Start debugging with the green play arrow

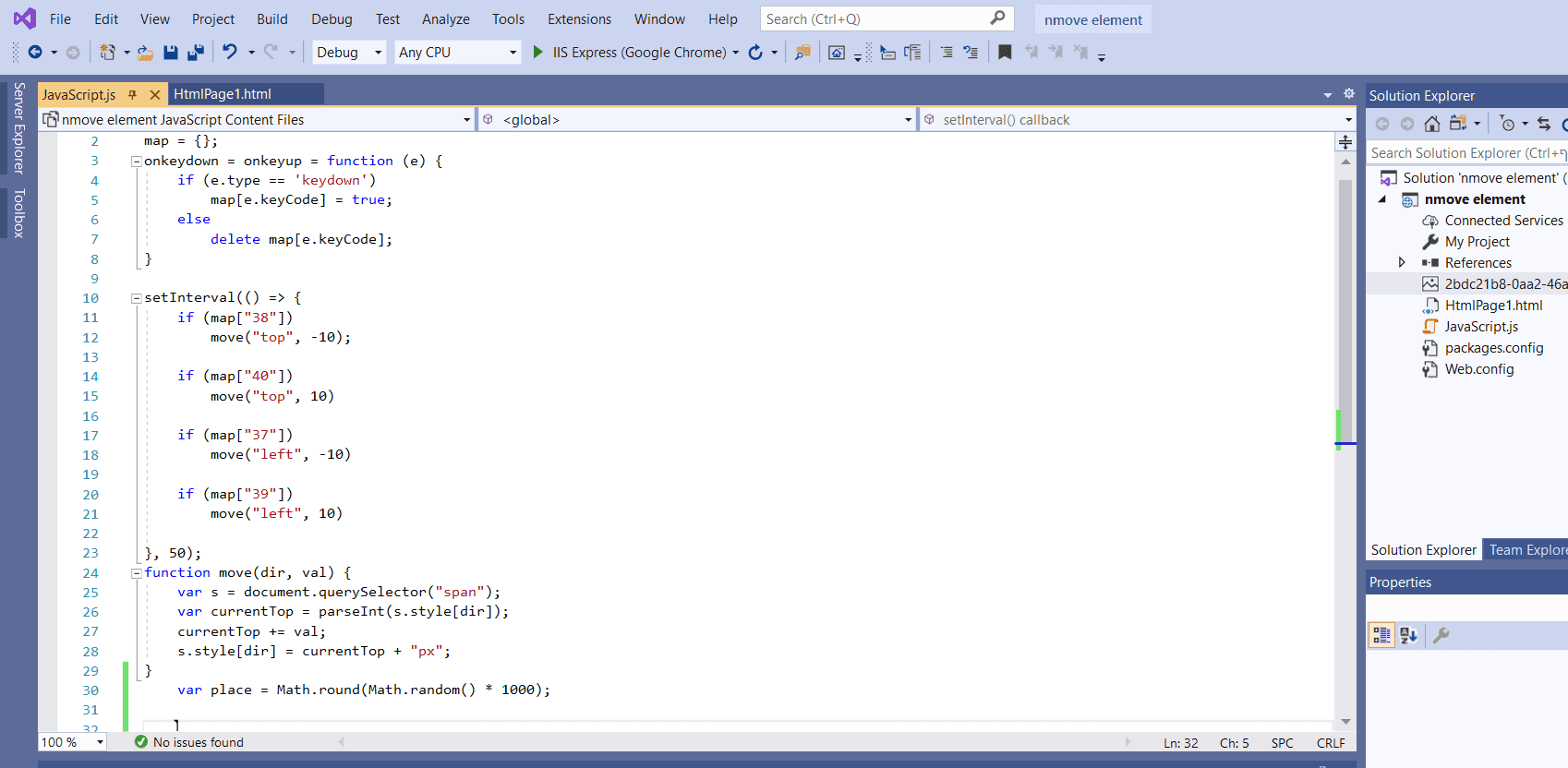point(538,53)
